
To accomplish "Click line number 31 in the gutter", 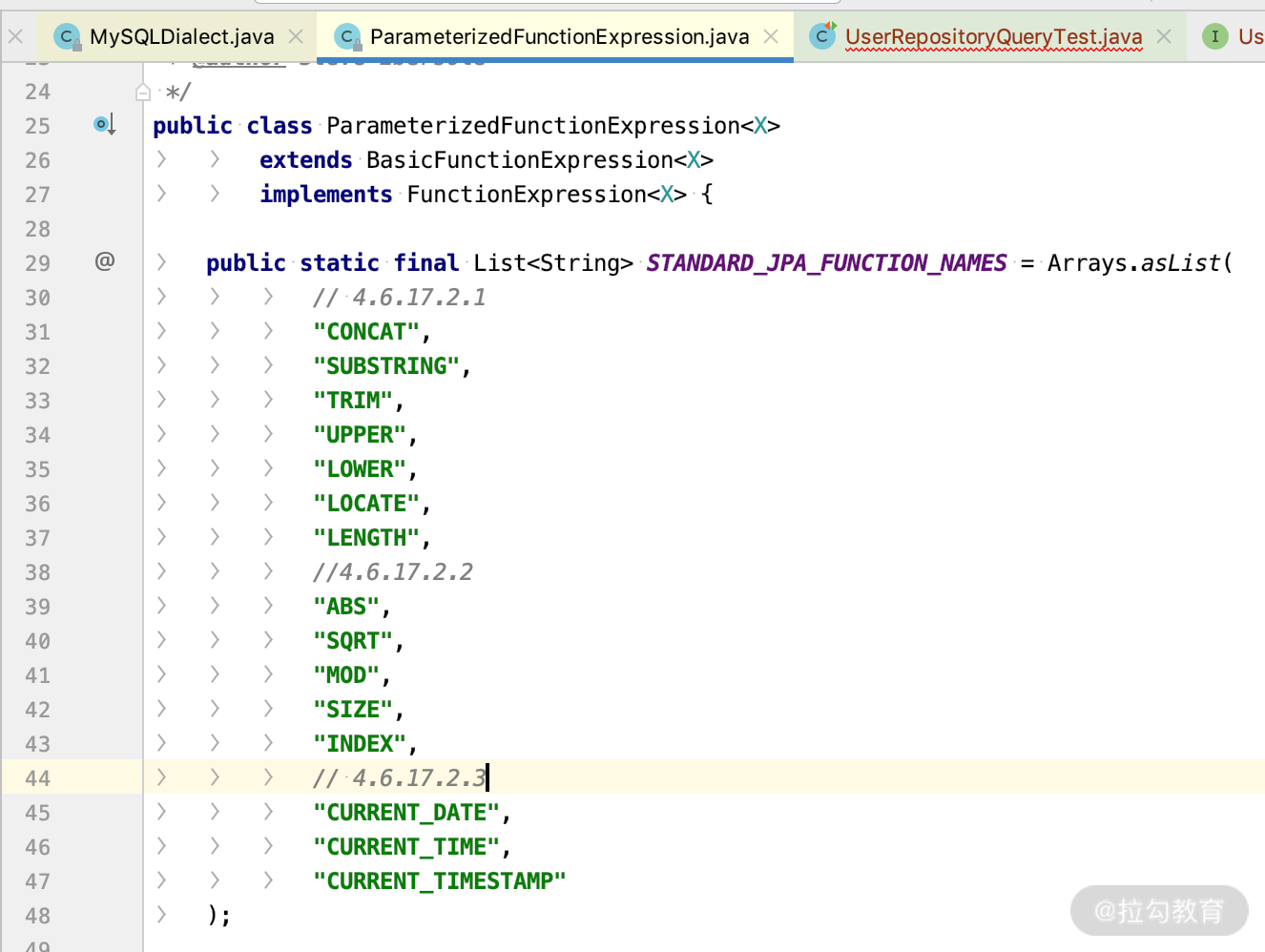I will (38, 332).
